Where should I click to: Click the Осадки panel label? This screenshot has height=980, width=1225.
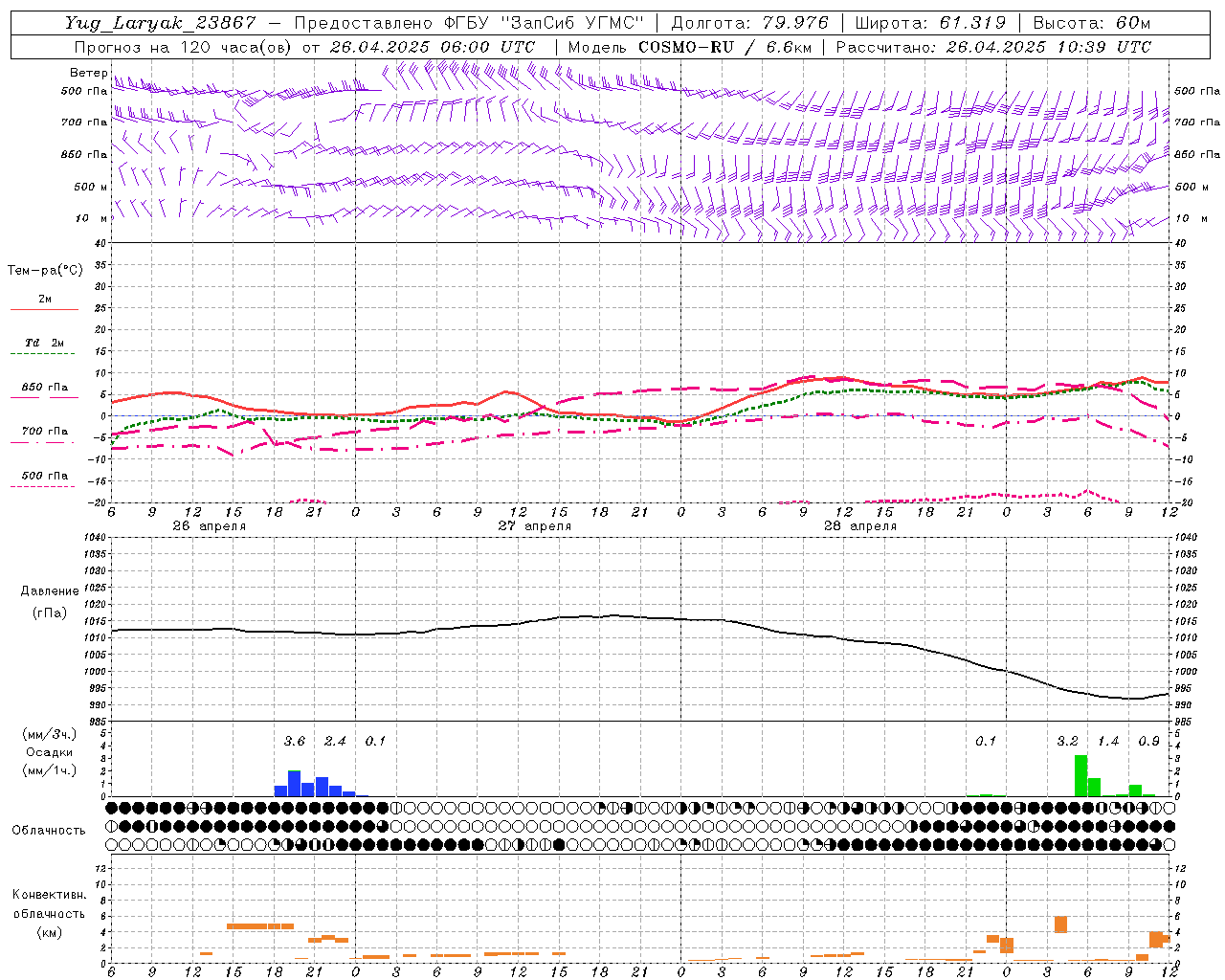(49, 752)
